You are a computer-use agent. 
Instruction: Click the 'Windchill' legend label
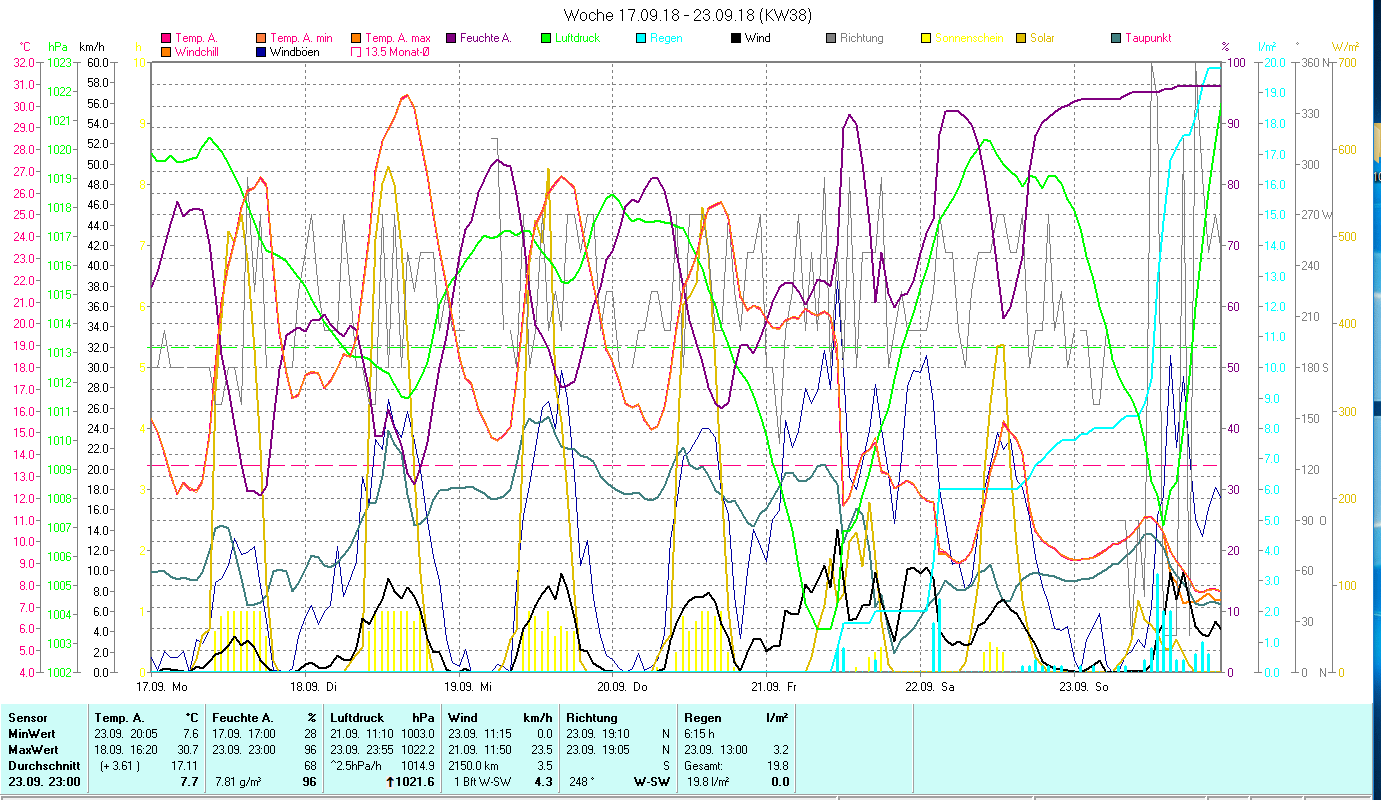[198, 52]
